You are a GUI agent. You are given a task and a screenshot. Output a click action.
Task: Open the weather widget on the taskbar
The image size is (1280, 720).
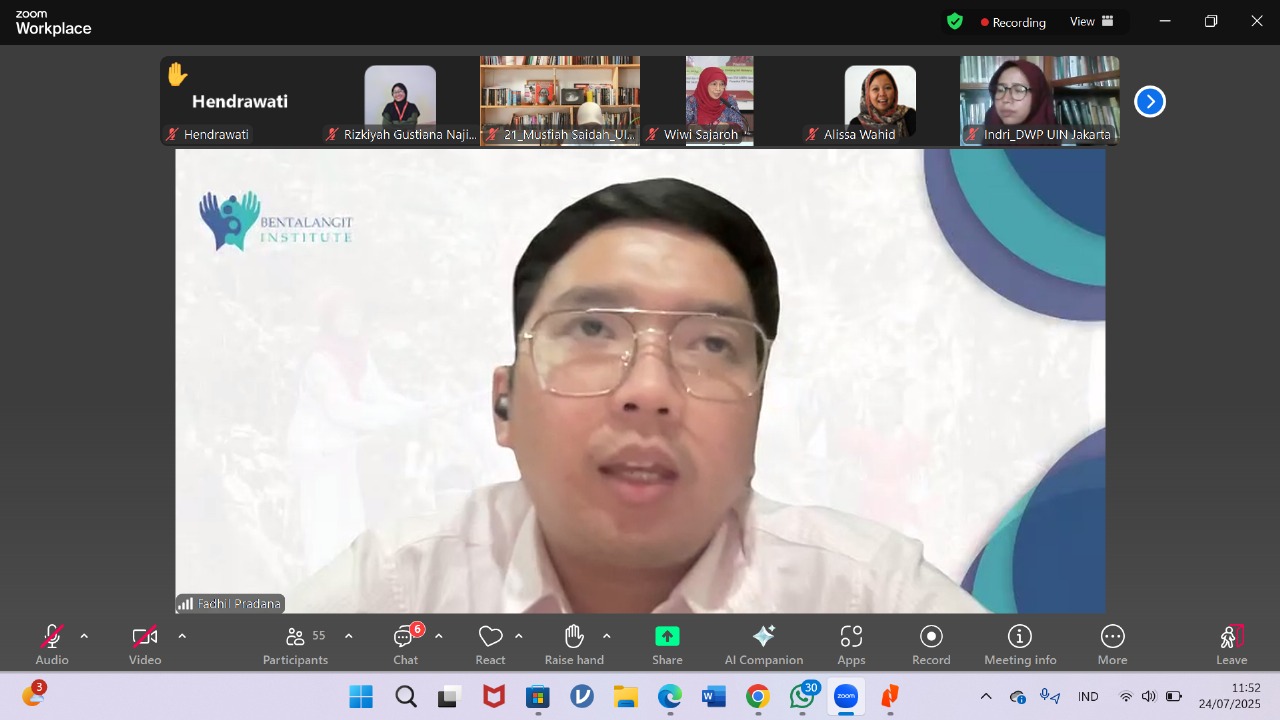(34, 694)
